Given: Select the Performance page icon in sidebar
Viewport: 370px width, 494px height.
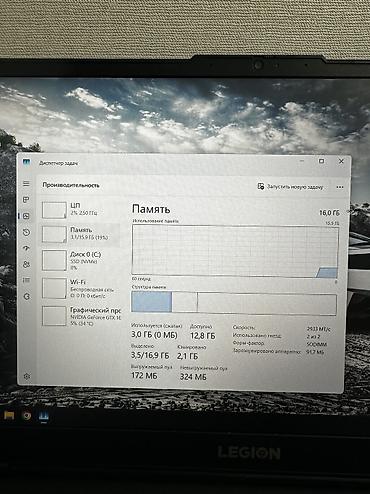Looking at the screenshot, I should [26, 216].
